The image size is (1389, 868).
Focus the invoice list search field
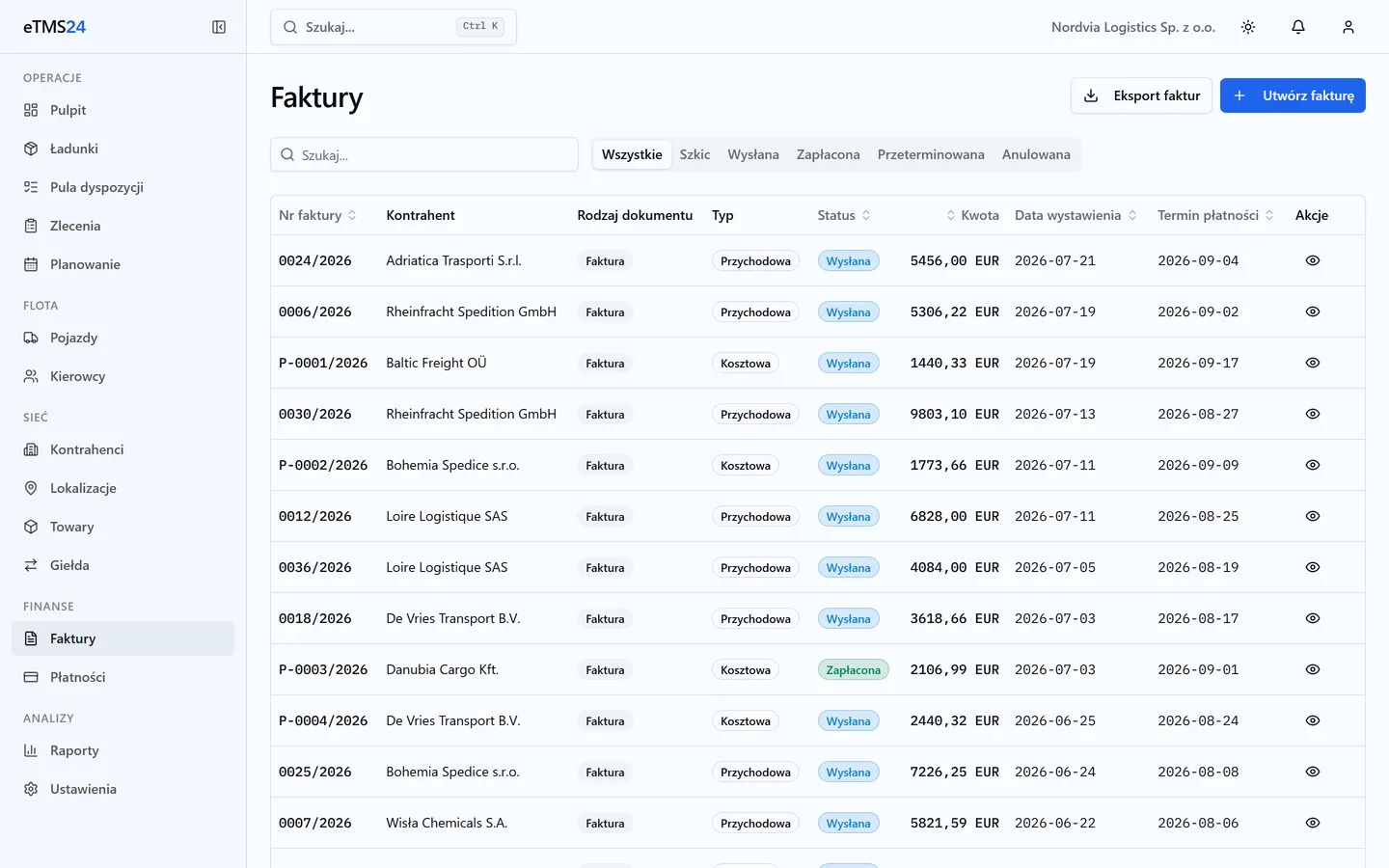[424, 154]
